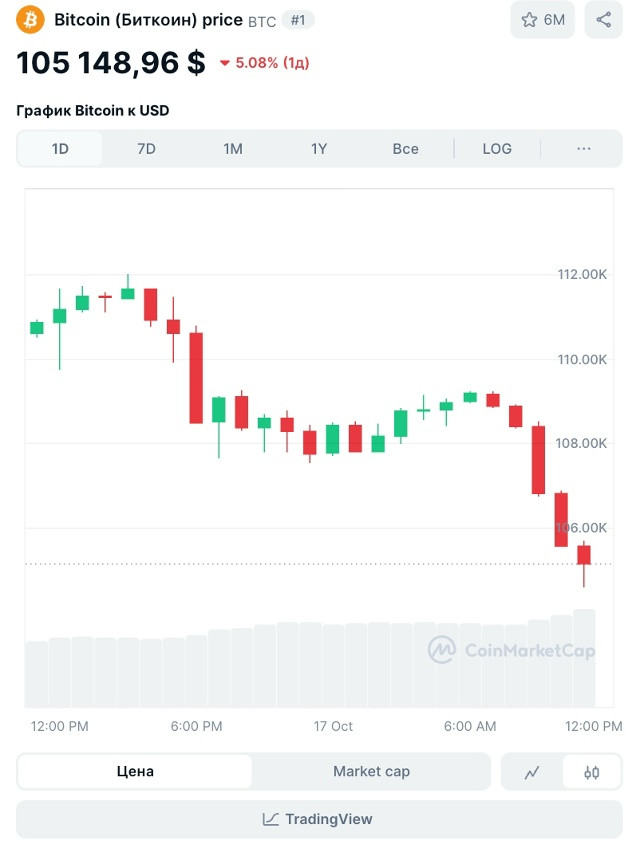Toggle the LOG scale option
This screenshot has width=640, height=856.
click(497, 149)
